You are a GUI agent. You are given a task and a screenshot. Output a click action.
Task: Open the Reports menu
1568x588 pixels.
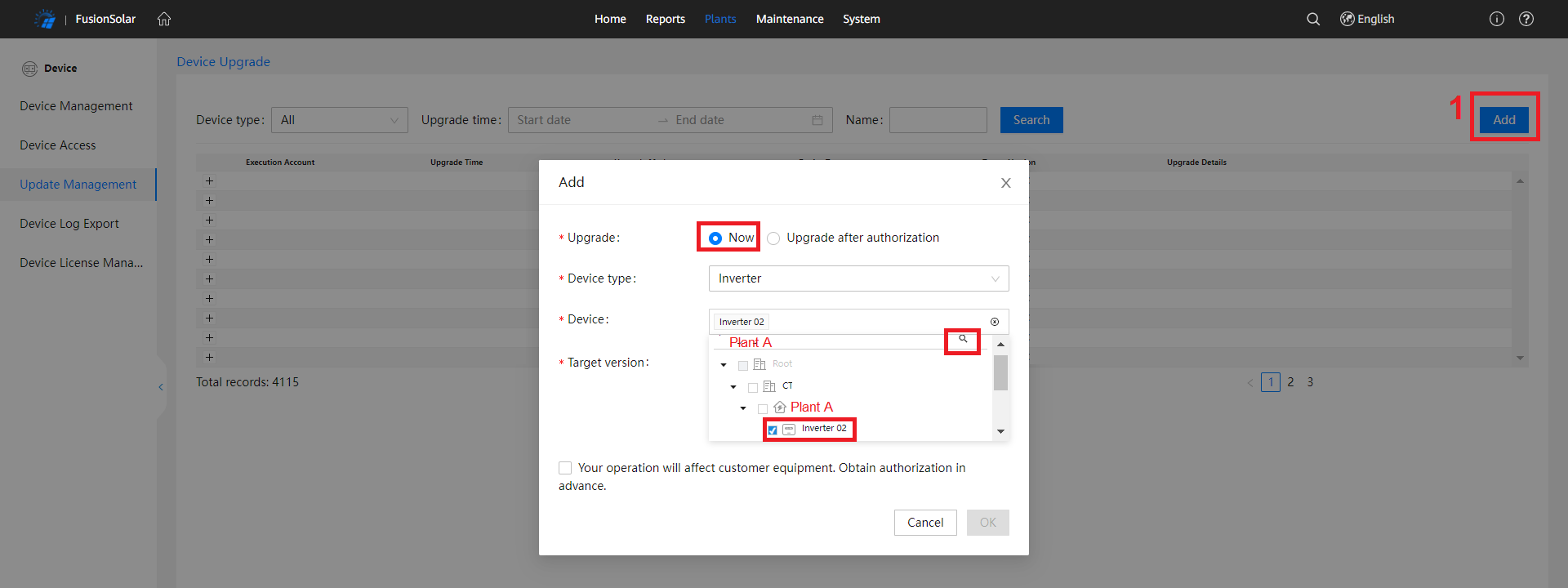pyautogui.click(x=666, y=19)
